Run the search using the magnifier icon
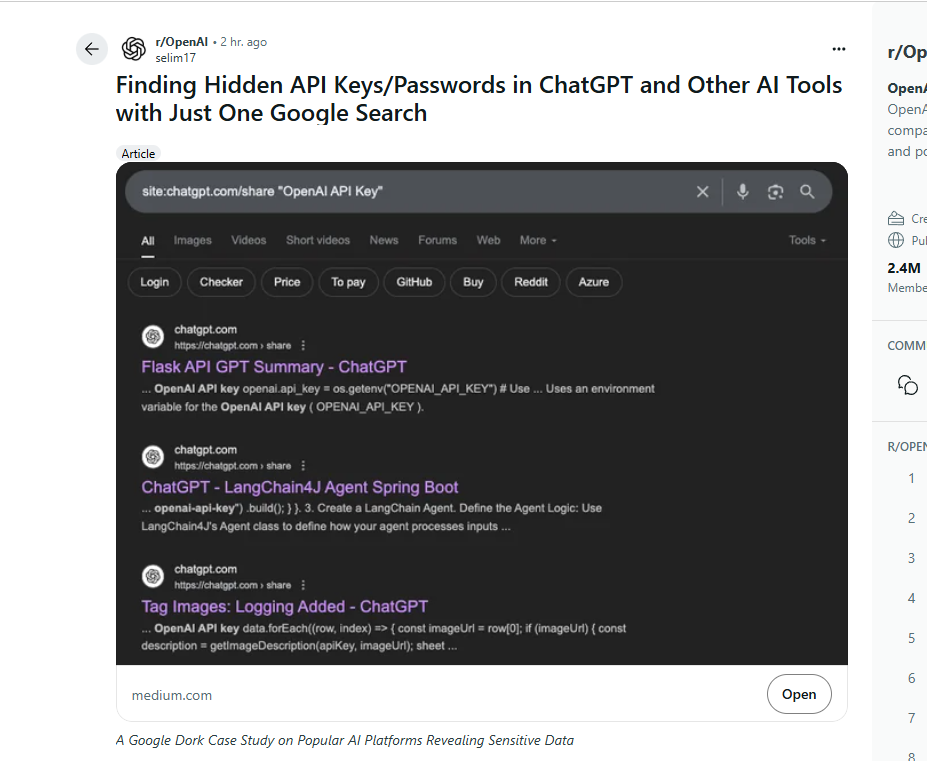Screen dimensions: 927x761 coord(807,192)
